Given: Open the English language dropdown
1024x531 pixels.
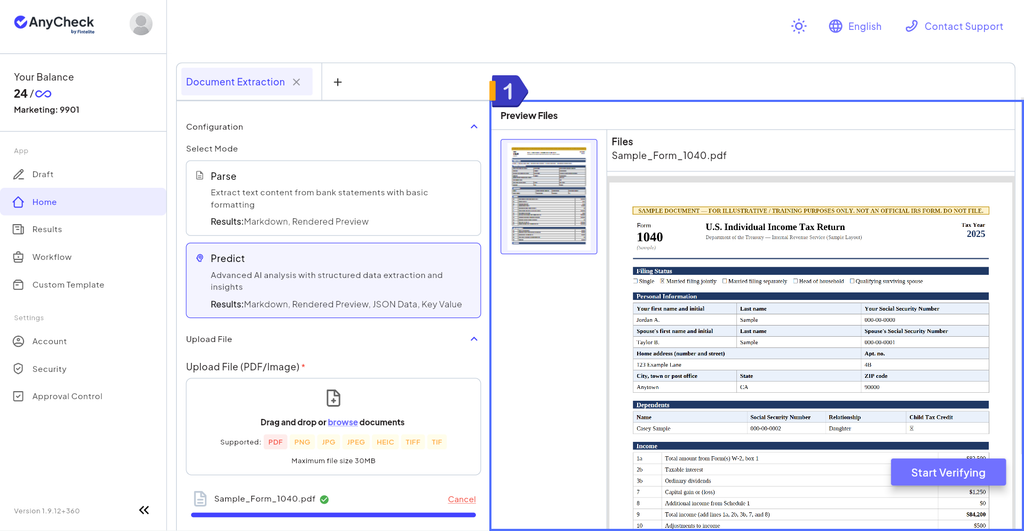Looking at the screenshot, I should [x=855, y=26].
